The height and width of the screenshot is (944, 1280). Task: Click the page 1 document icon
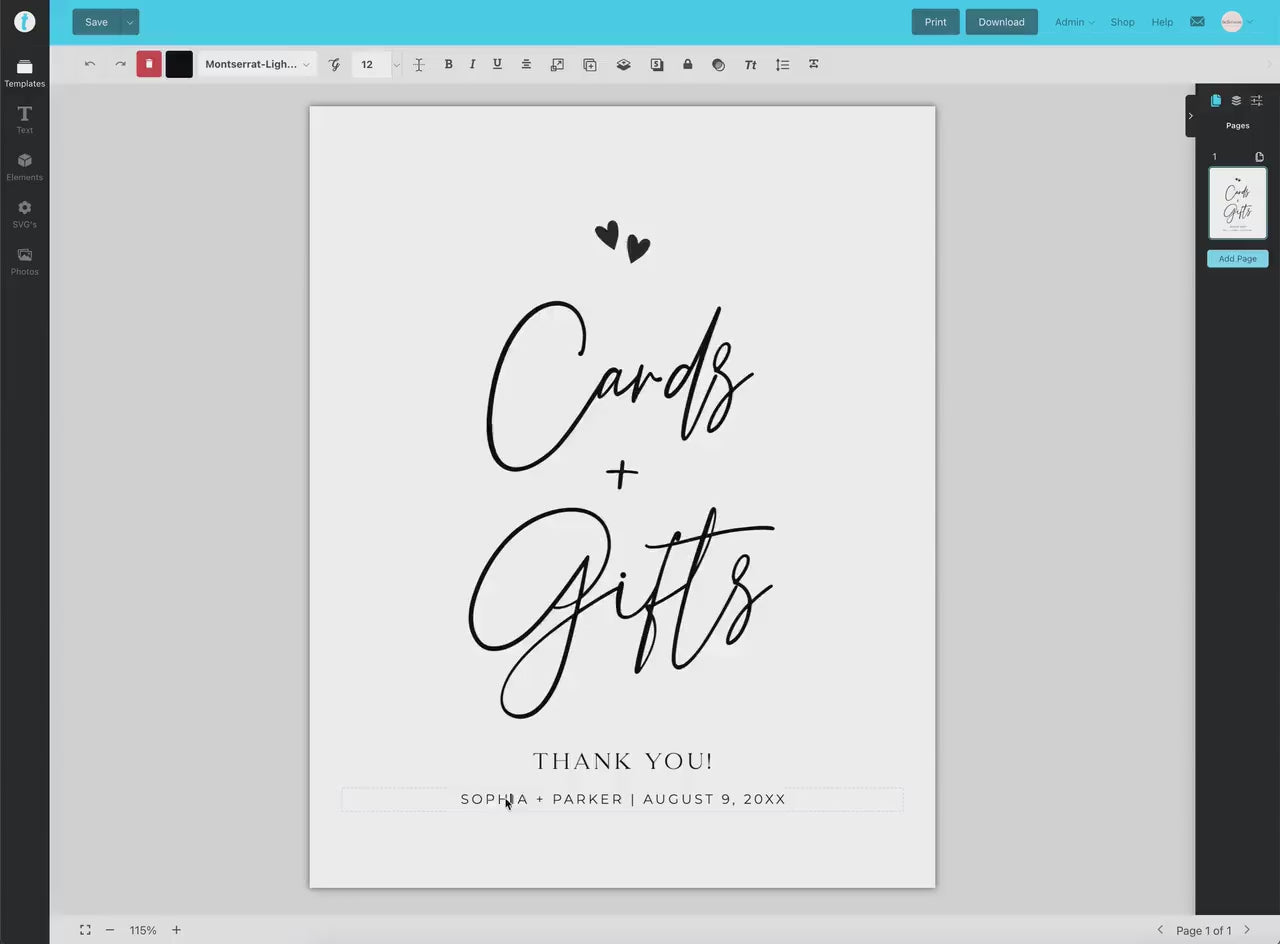(1259, 157)
